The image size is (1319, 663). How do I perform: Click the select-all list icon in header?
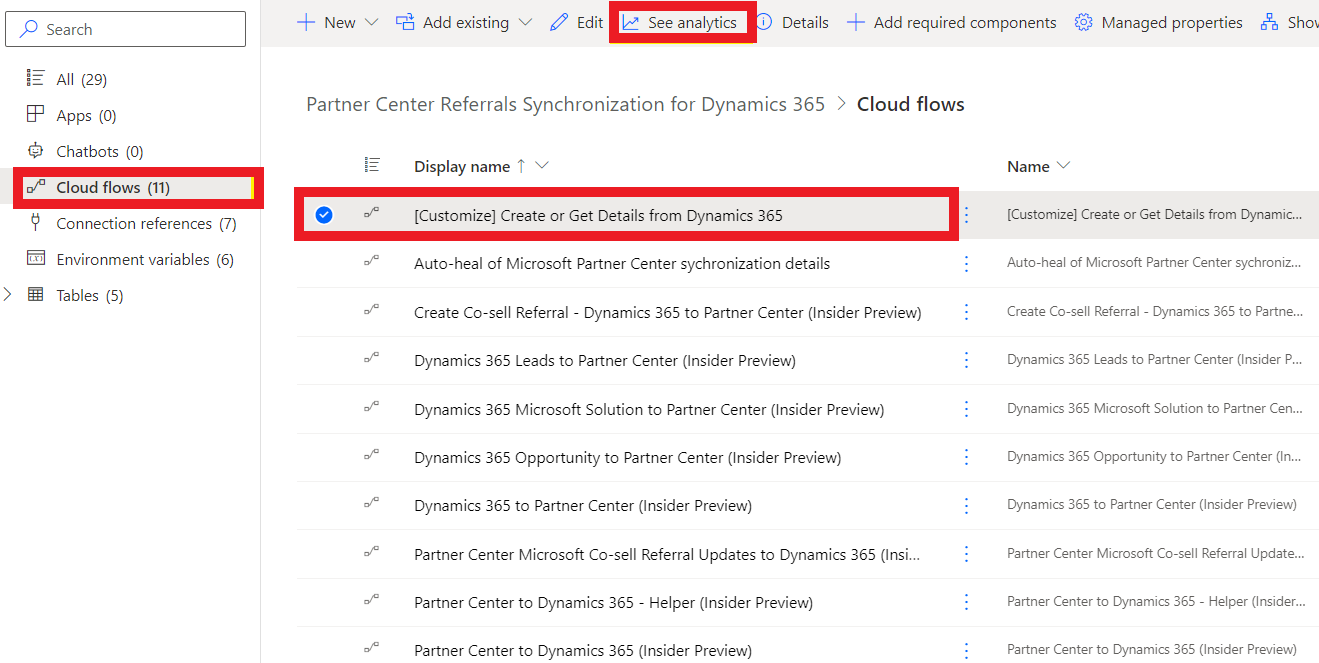(372, 165)
